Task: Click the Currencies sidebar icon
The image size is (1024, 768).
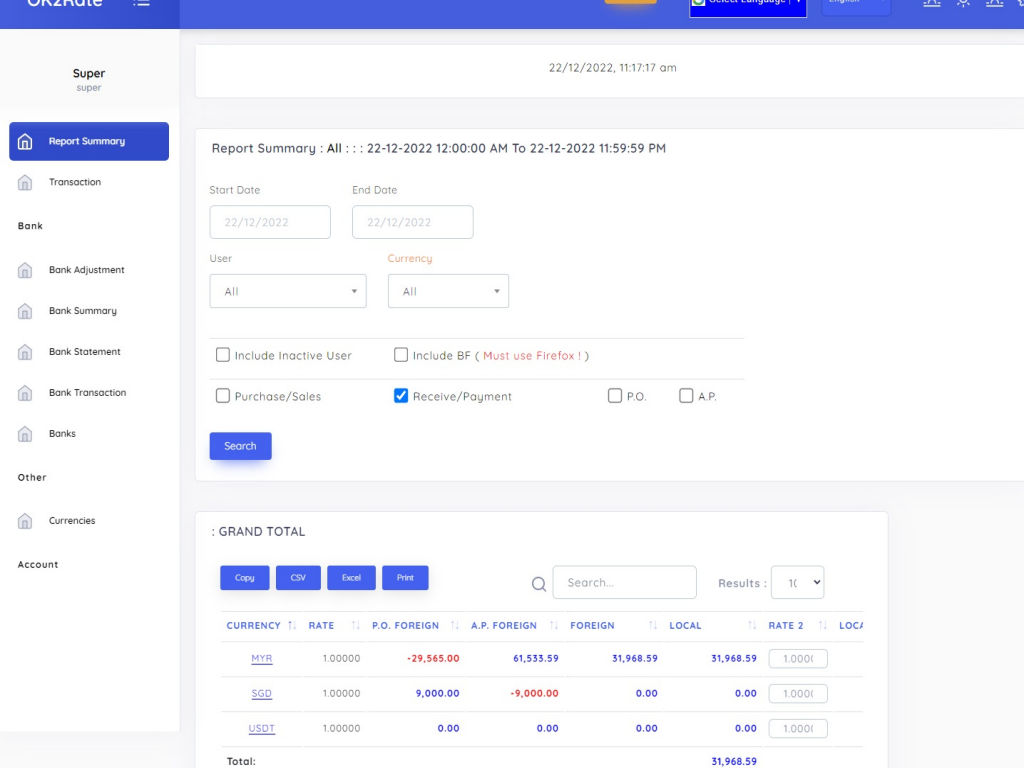Action: click(26, 521)
